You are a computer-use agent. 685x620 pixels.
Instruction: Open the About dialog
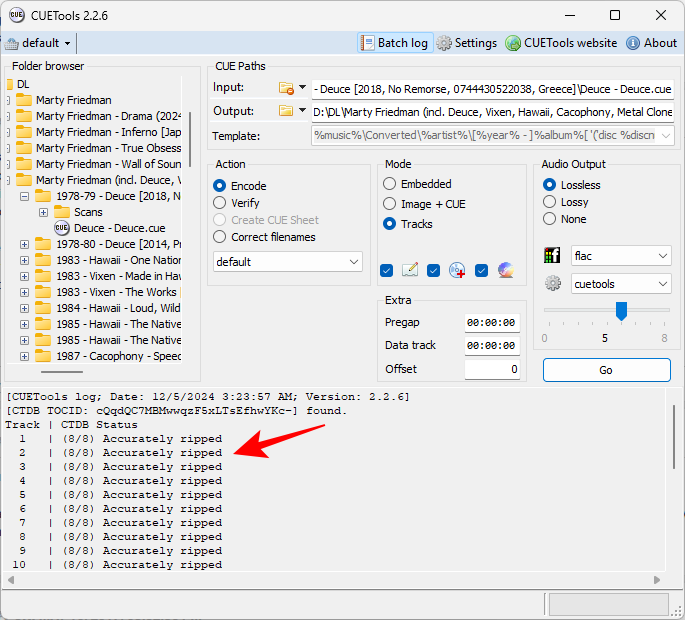pos(651,43)
